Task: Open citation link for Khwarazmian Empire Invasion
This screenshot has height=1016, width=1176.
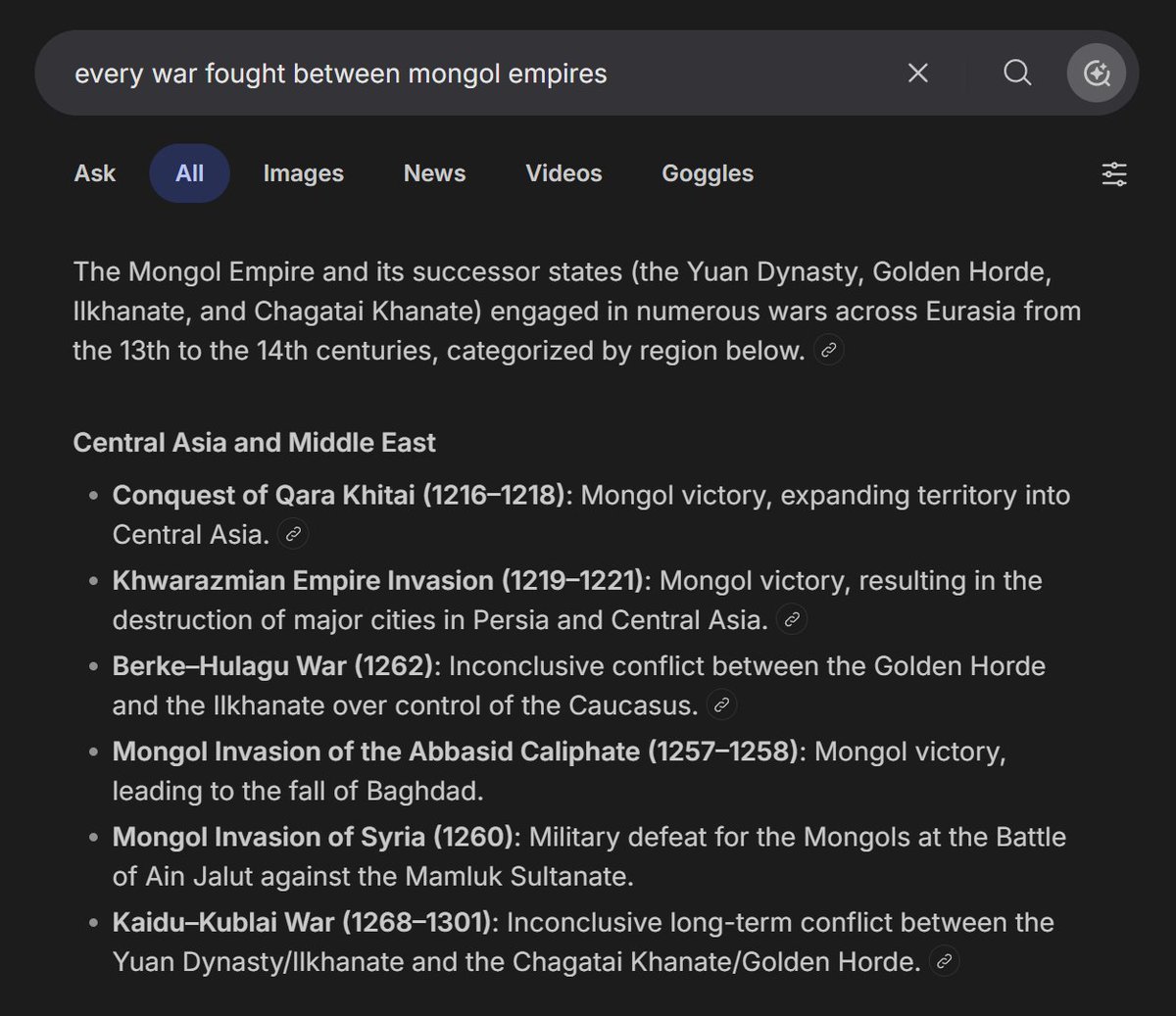Action: [x=792, y=619]
